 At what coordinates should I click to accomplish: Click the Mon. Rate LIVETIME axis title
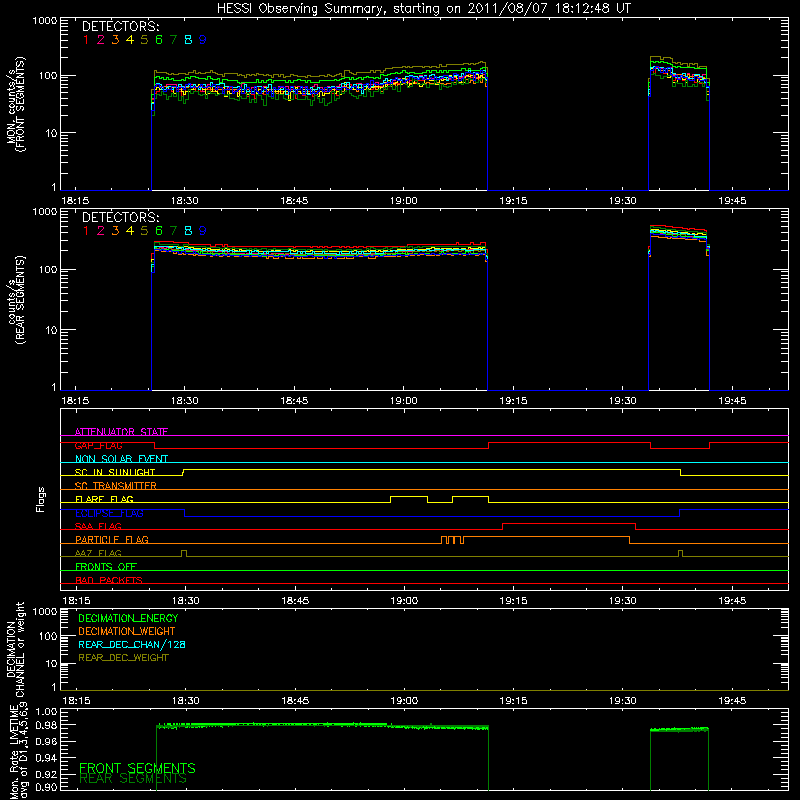coord(19,751)
